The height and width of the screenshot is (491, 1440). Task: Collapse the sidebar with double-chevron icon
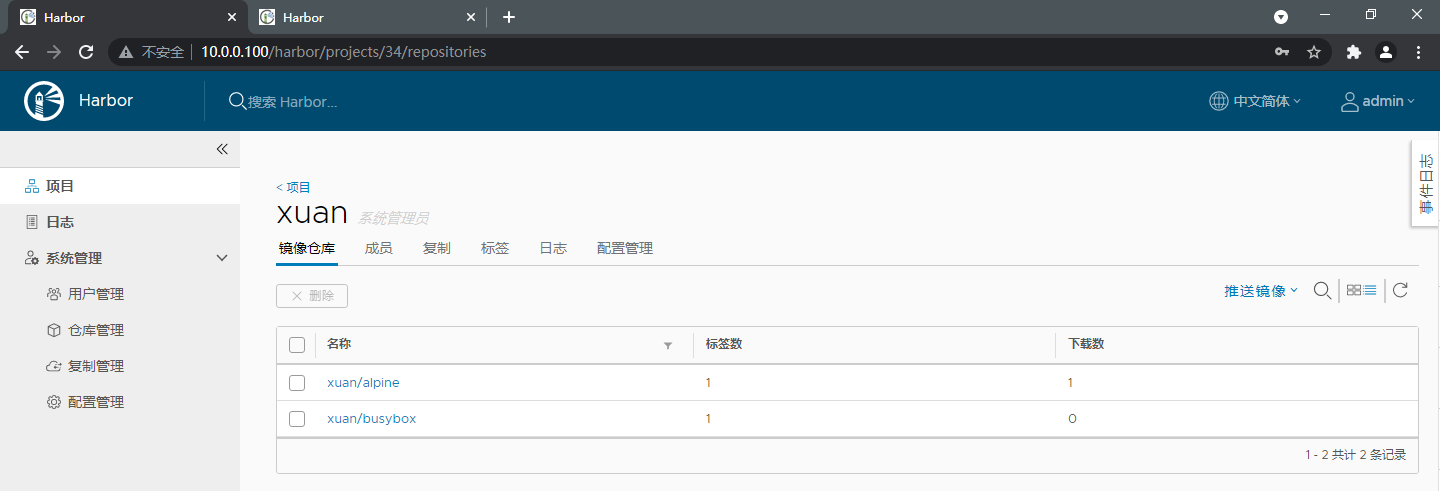coord(222,149)
